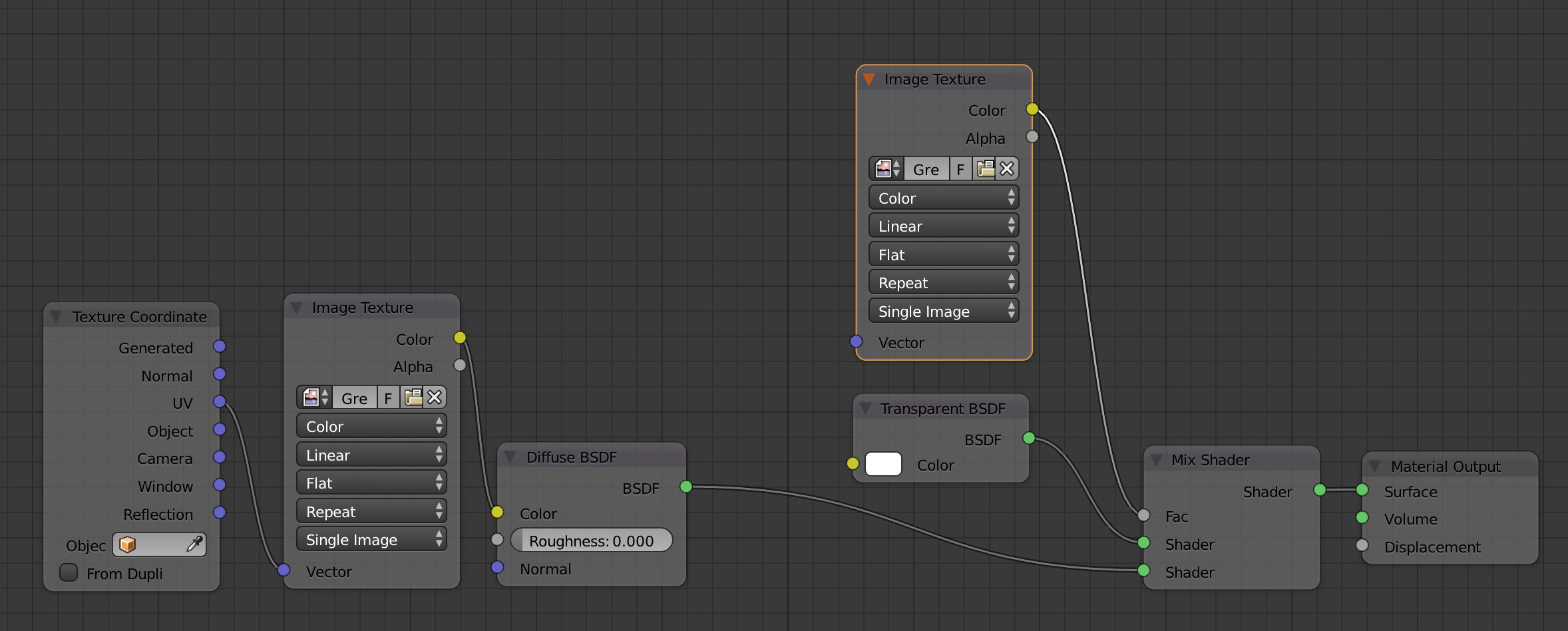1568x631 pixels.
Task: Click the Color output socket of the selected Image Texture
Action: point(1032,108)
